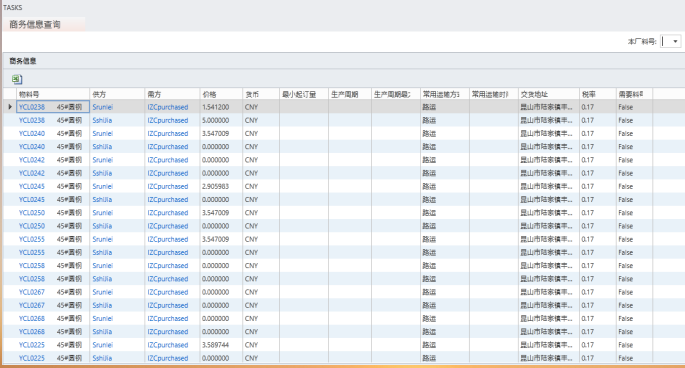
Task: Click the Excel export icon
Action: coord(17,79)
